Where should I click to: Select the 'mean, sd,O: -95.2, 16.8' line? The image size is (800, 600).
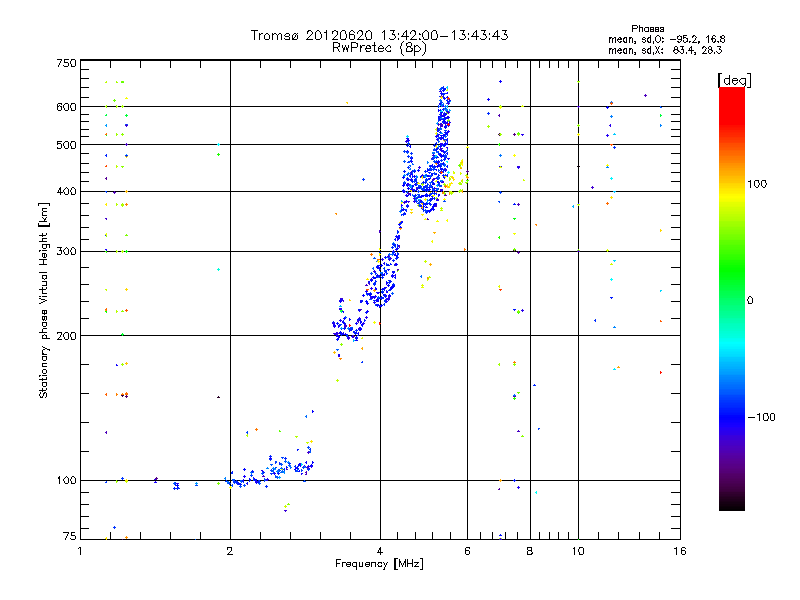[666, 39]
